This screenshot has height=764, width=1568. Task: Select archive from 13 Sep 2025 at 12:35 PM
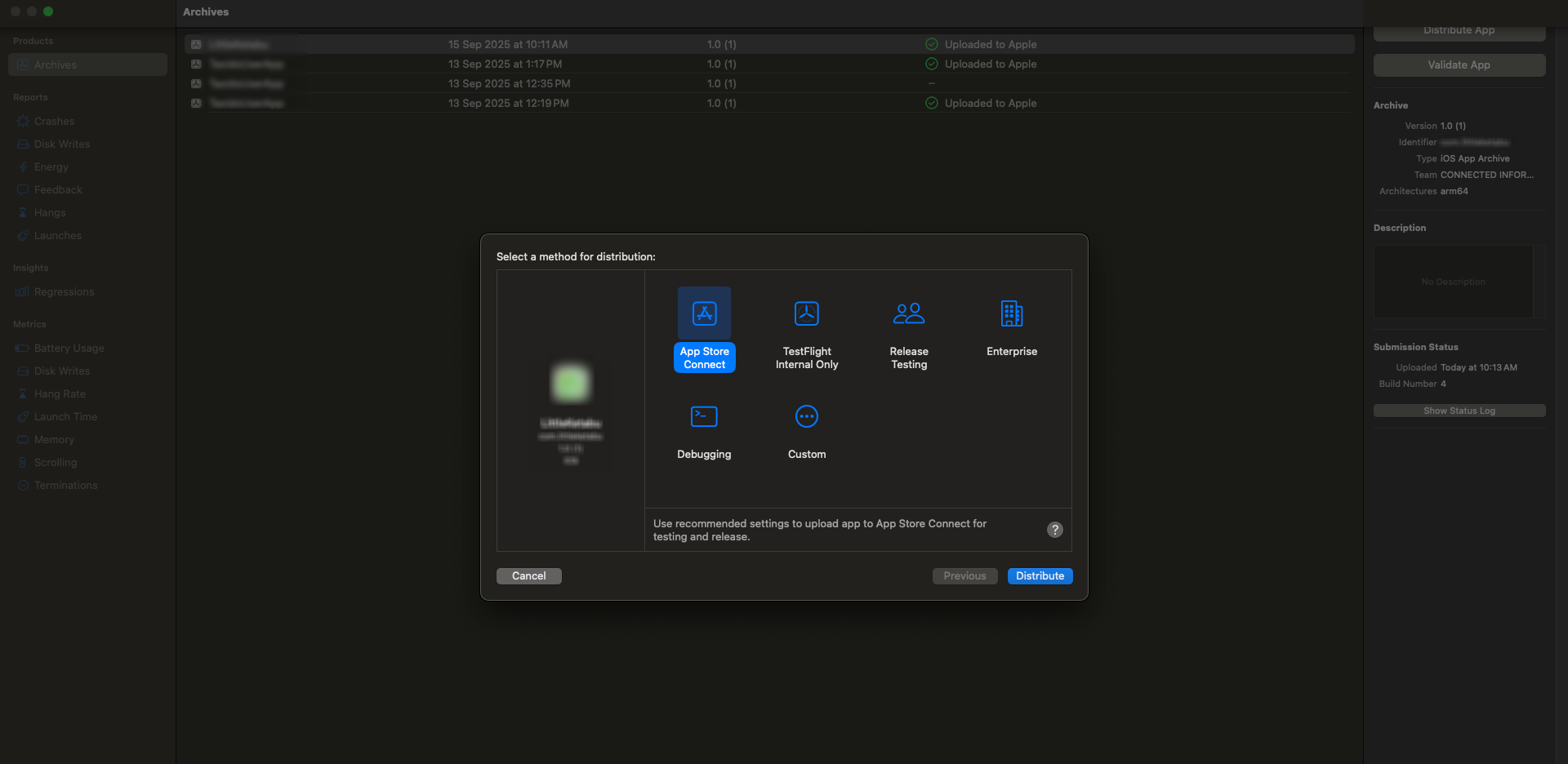point(509,84)
